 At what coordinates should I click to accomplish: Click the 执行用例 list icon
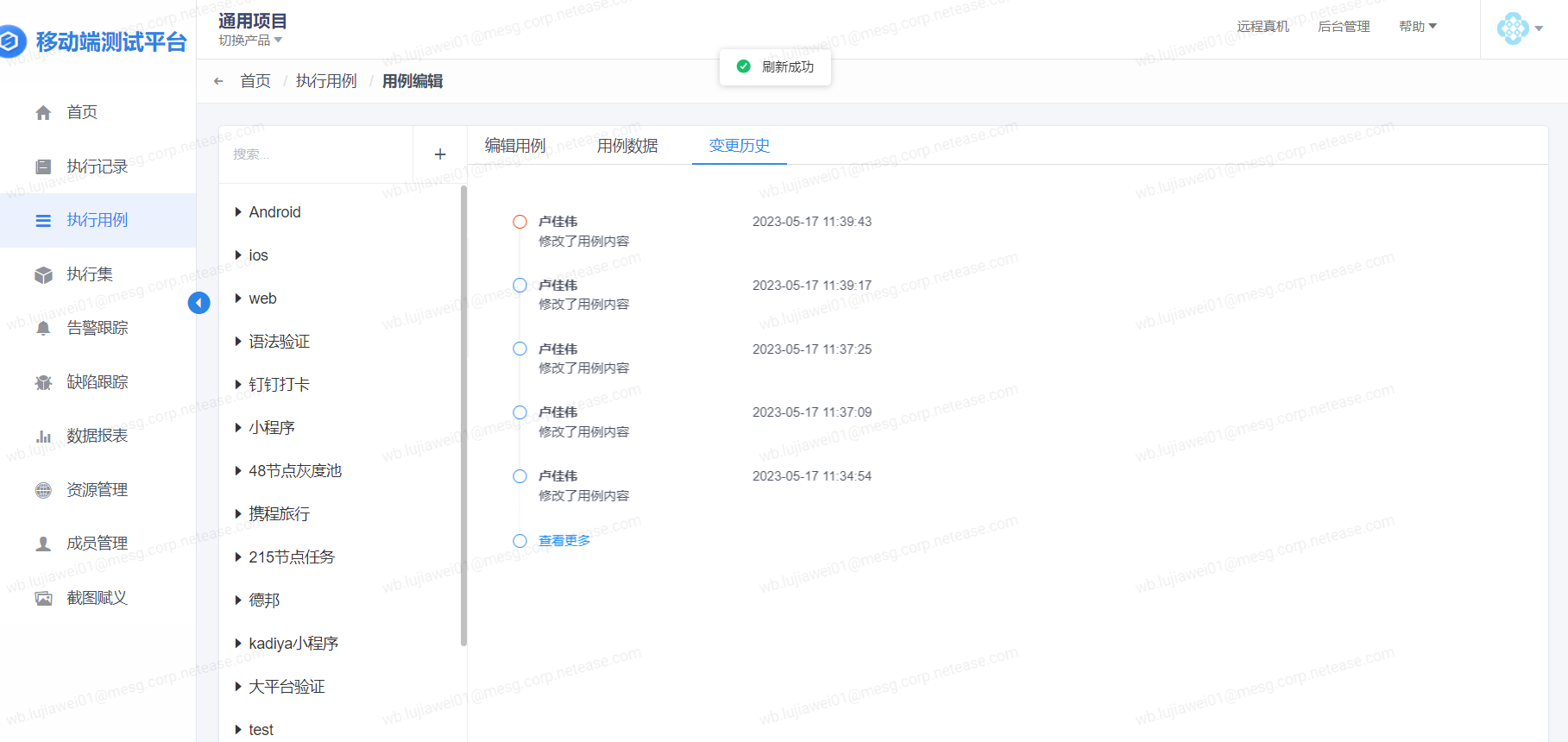tap(43, 221)
